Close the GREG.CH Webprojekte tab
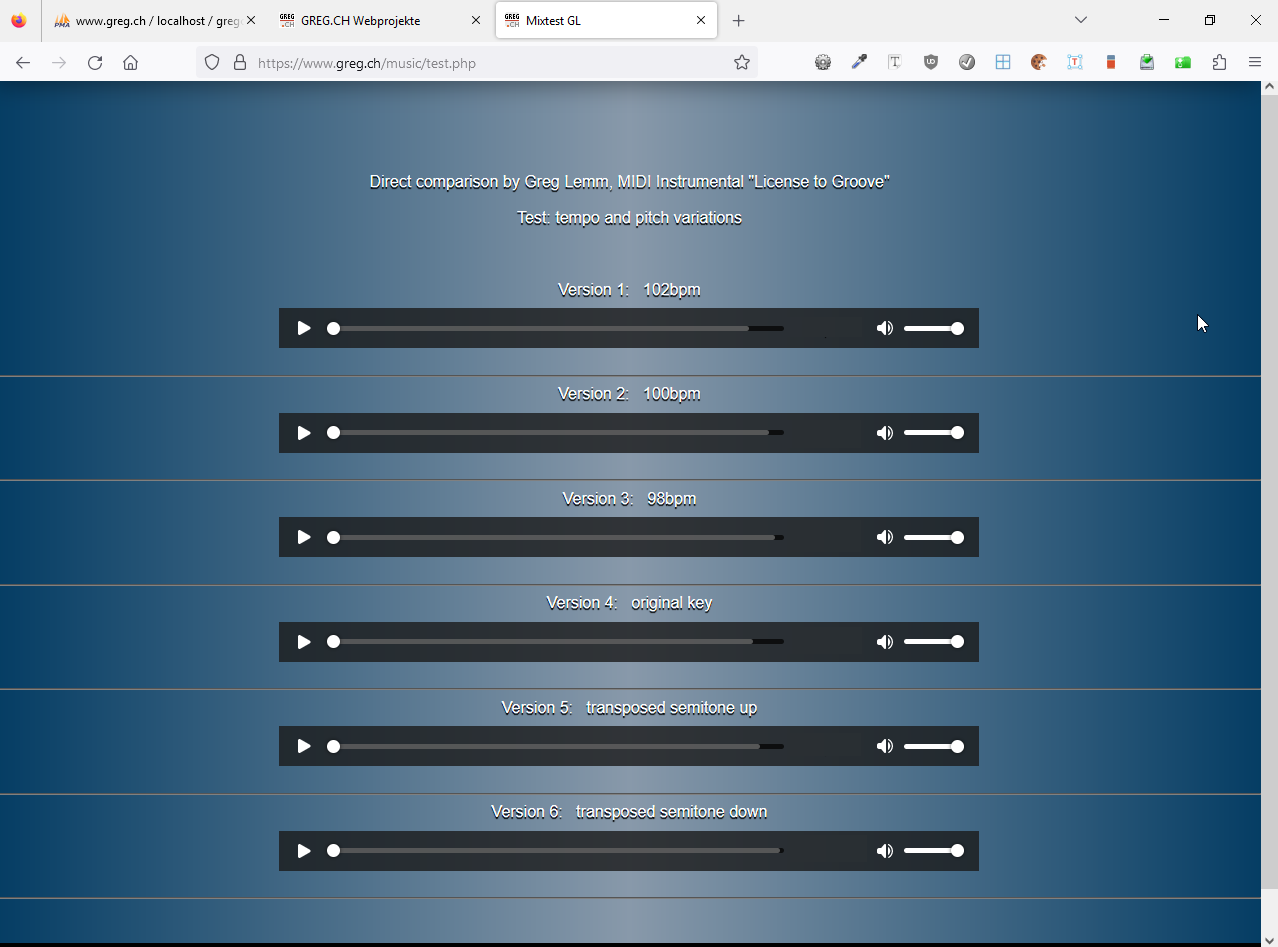Screen dimensions: 1278x947 (476, 20)
